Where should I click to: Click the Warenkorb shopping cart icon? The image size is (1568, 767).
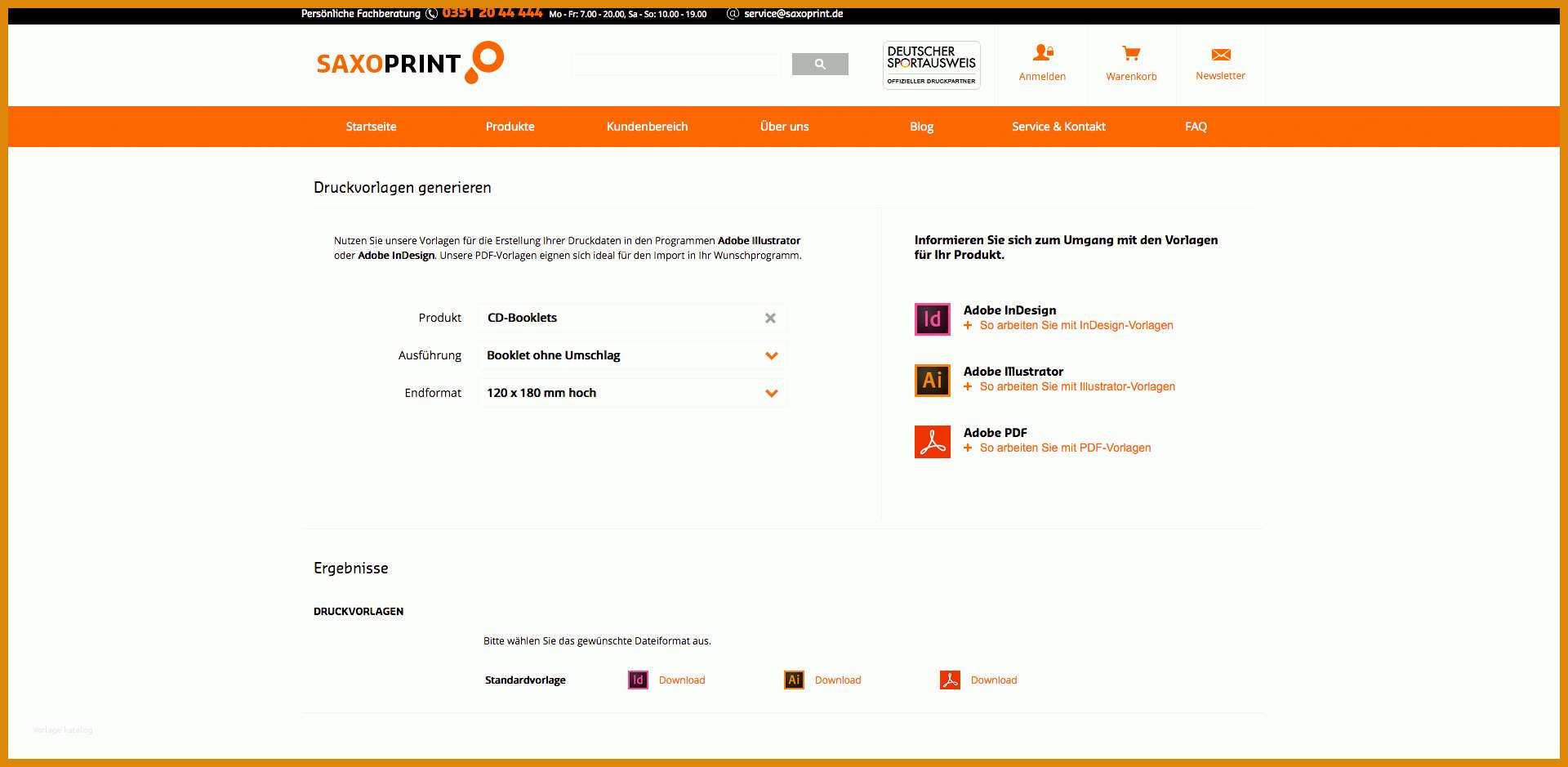pyautogui.click(x=1131, y=53)
